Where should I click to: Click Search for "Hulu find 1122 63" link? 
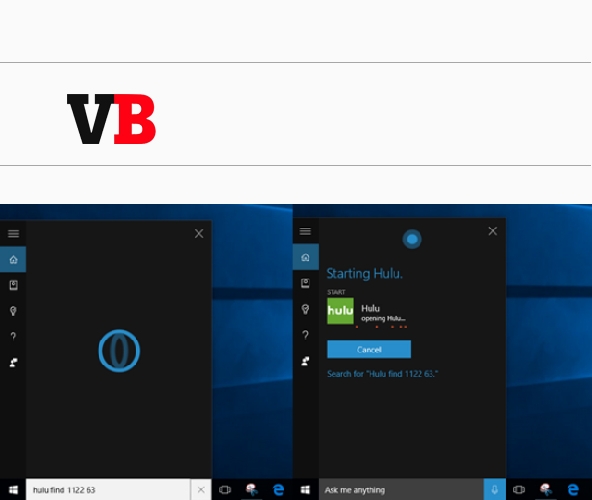pyautogui.click(x=382, y=374)
